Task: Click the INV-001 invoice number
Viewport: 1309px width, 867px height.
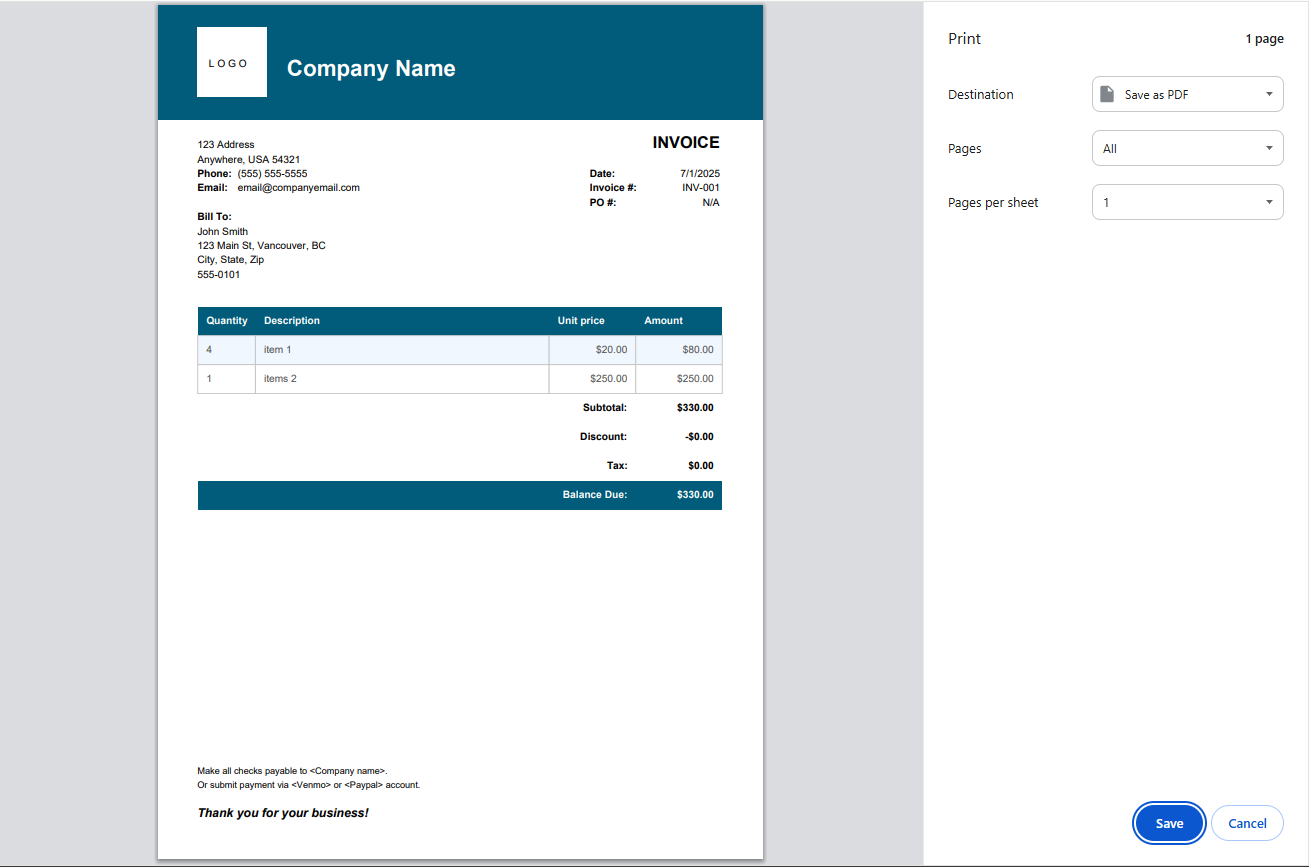Action: (700, 188)
